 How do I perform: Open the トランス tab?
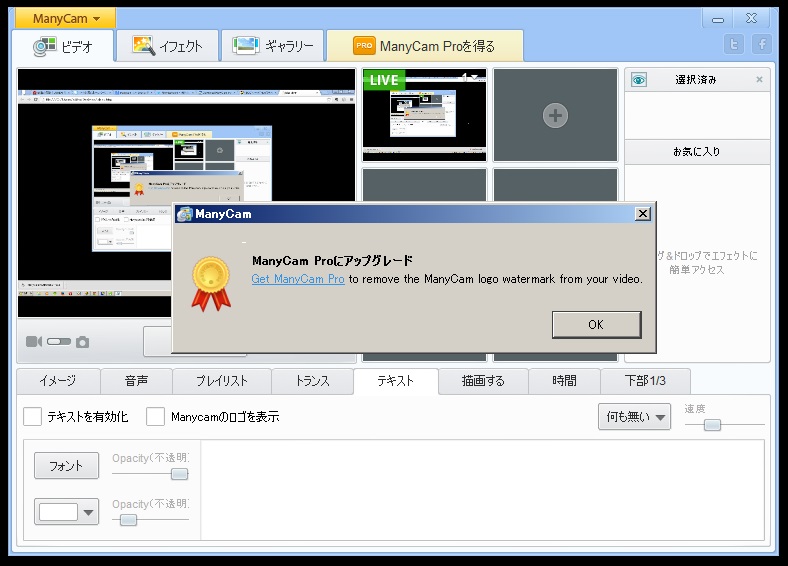[312, 381]
